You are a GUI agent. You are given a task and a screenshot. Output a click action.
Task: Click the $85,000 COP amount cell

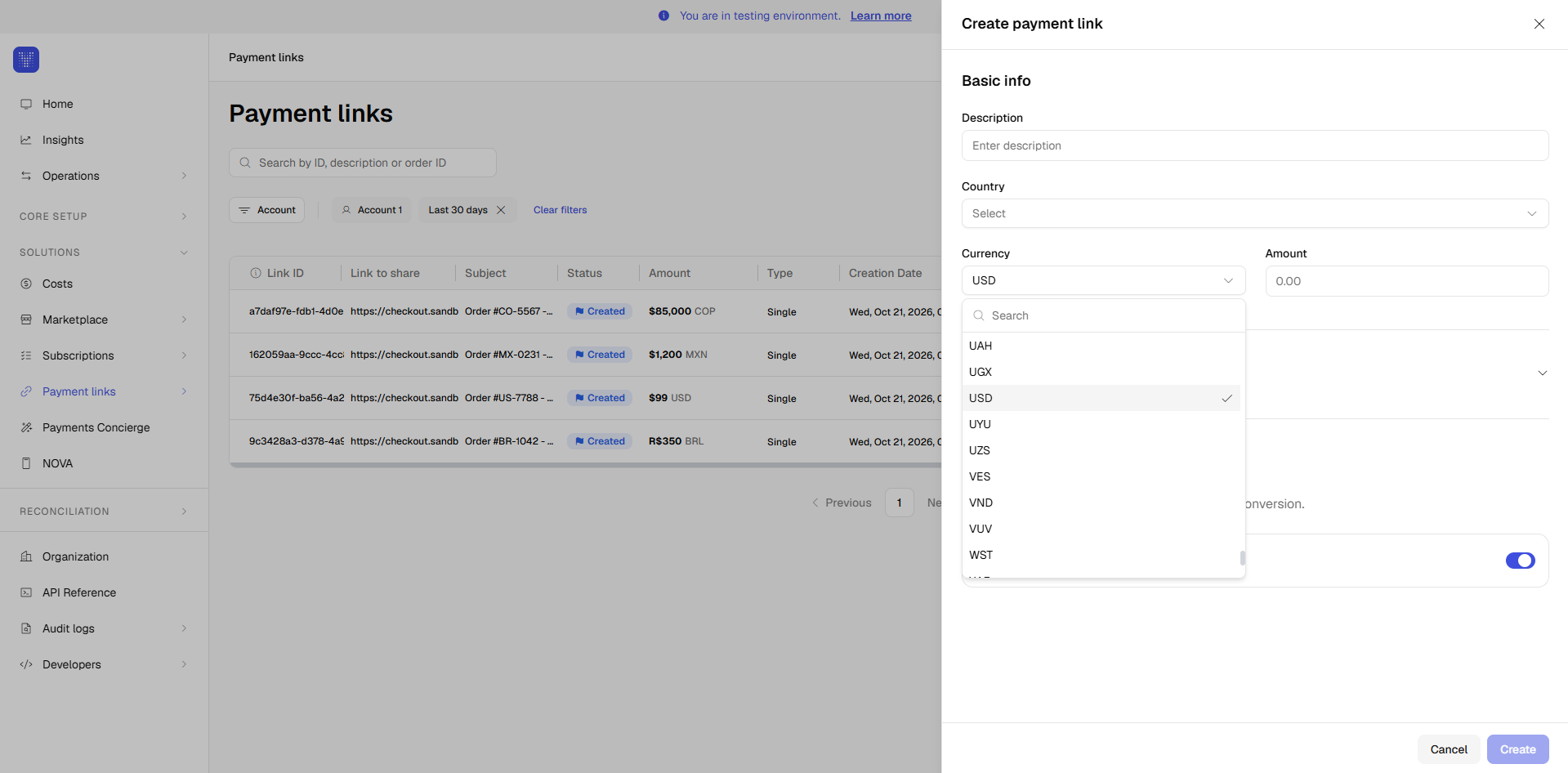[x=681, y=311]
